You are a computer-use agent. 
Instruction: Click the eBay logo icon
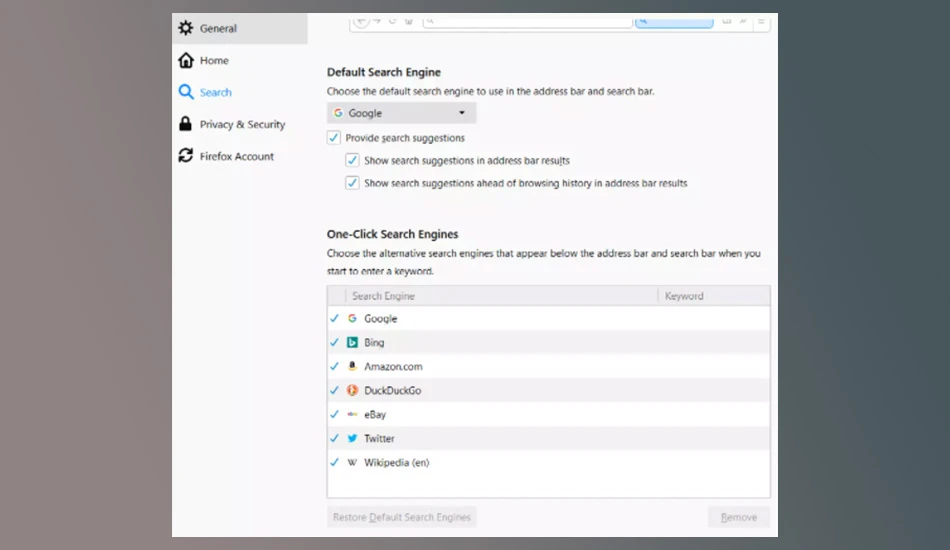(352, 414)
